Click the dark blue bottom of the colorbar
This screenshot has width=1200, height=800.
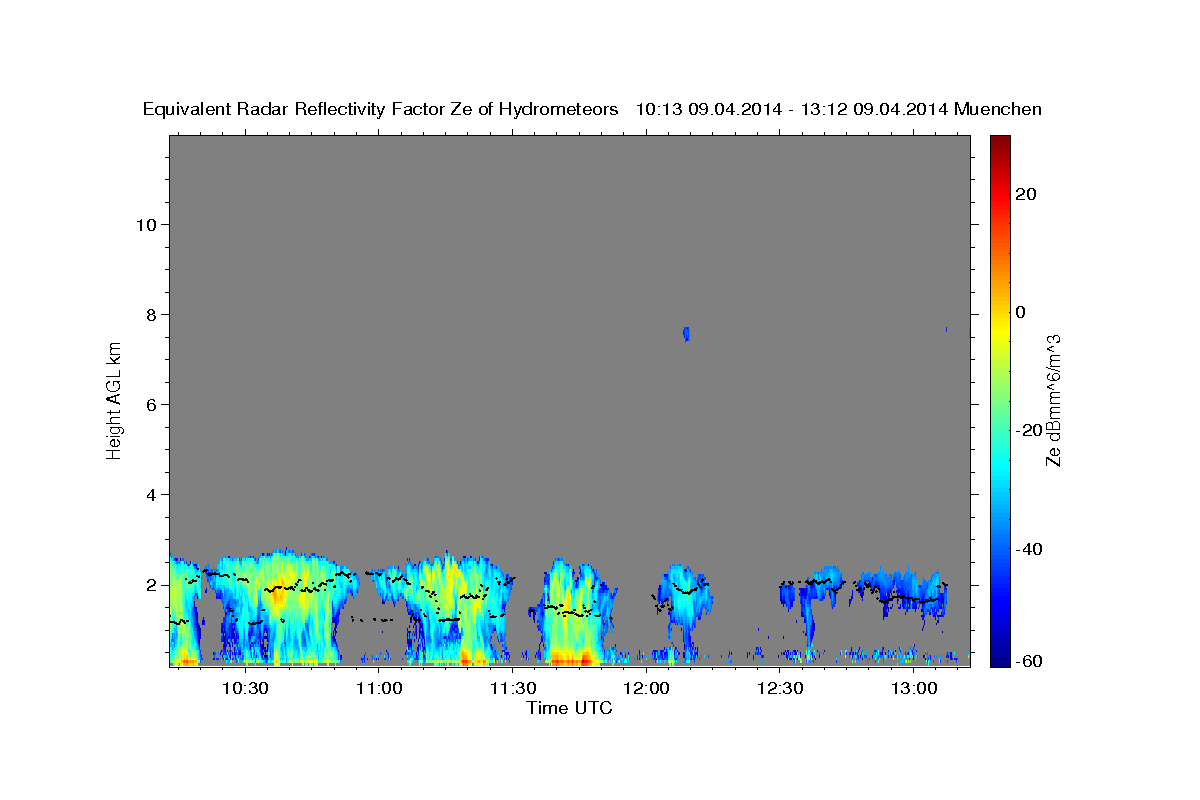pos(998,657)
